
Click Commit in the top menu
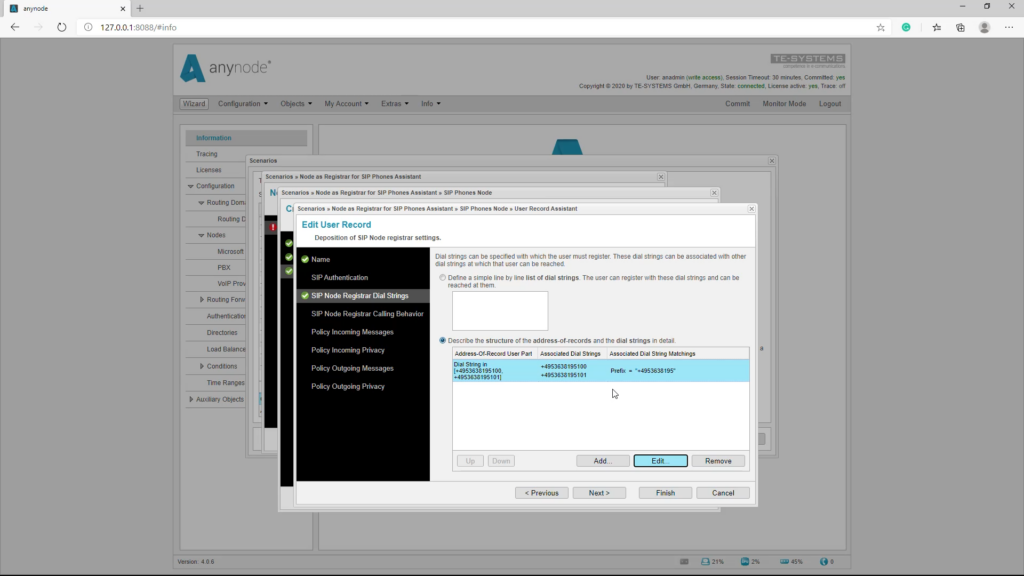point(737,104)
